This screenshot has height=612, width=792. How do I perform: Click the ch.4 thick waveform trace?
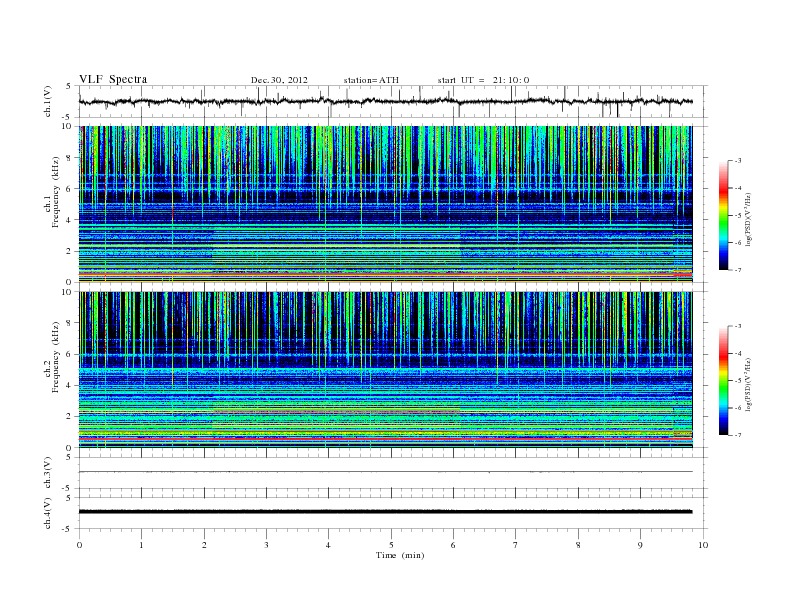tap(386, 512)
